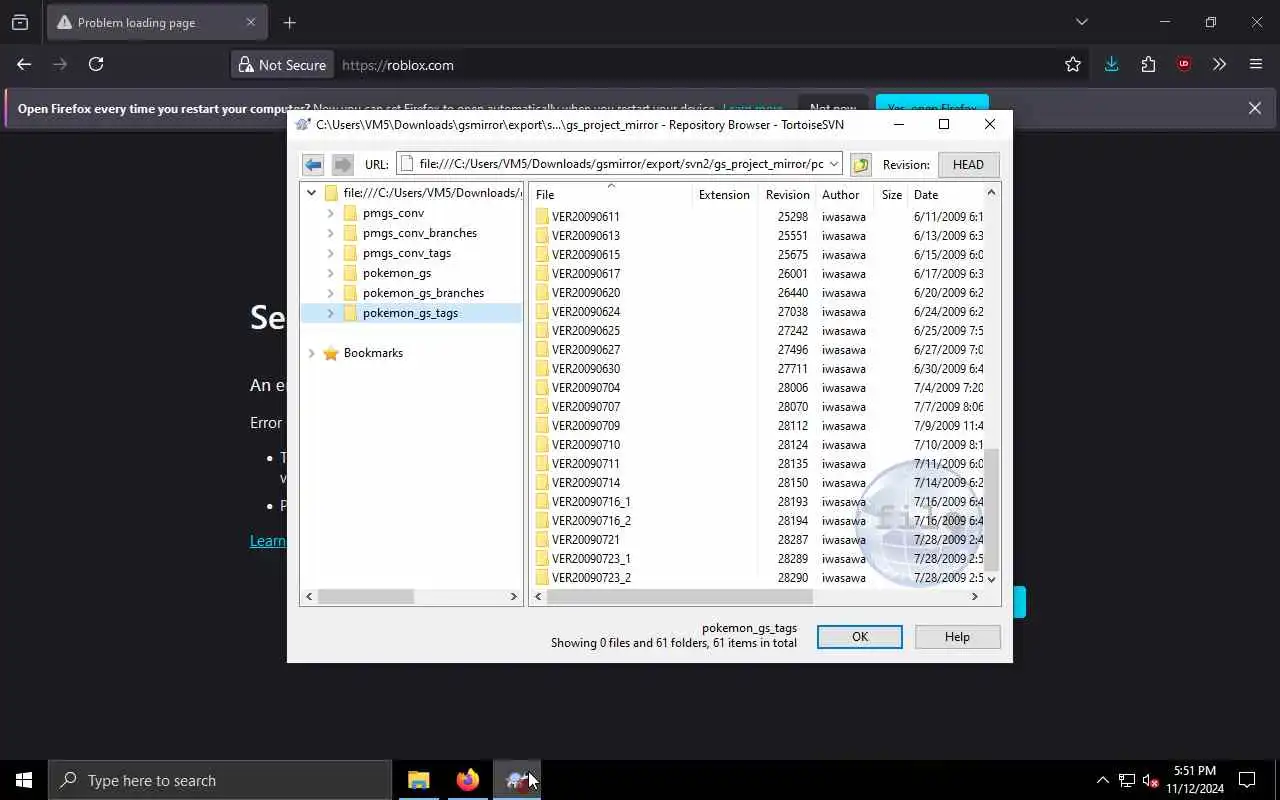Click the HEAD revision button
Screen dimensions: 1280x800
968,164
